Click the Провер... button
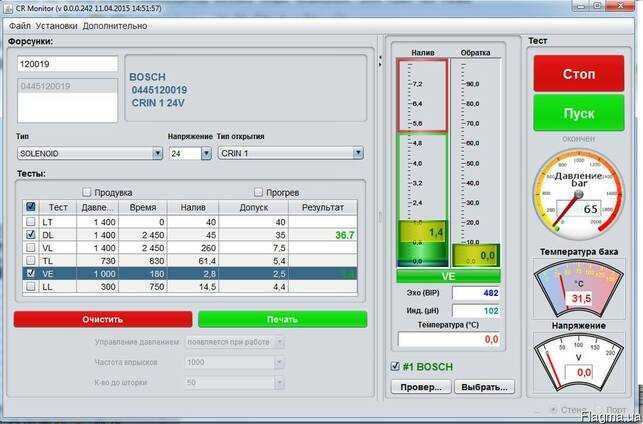 421,387
